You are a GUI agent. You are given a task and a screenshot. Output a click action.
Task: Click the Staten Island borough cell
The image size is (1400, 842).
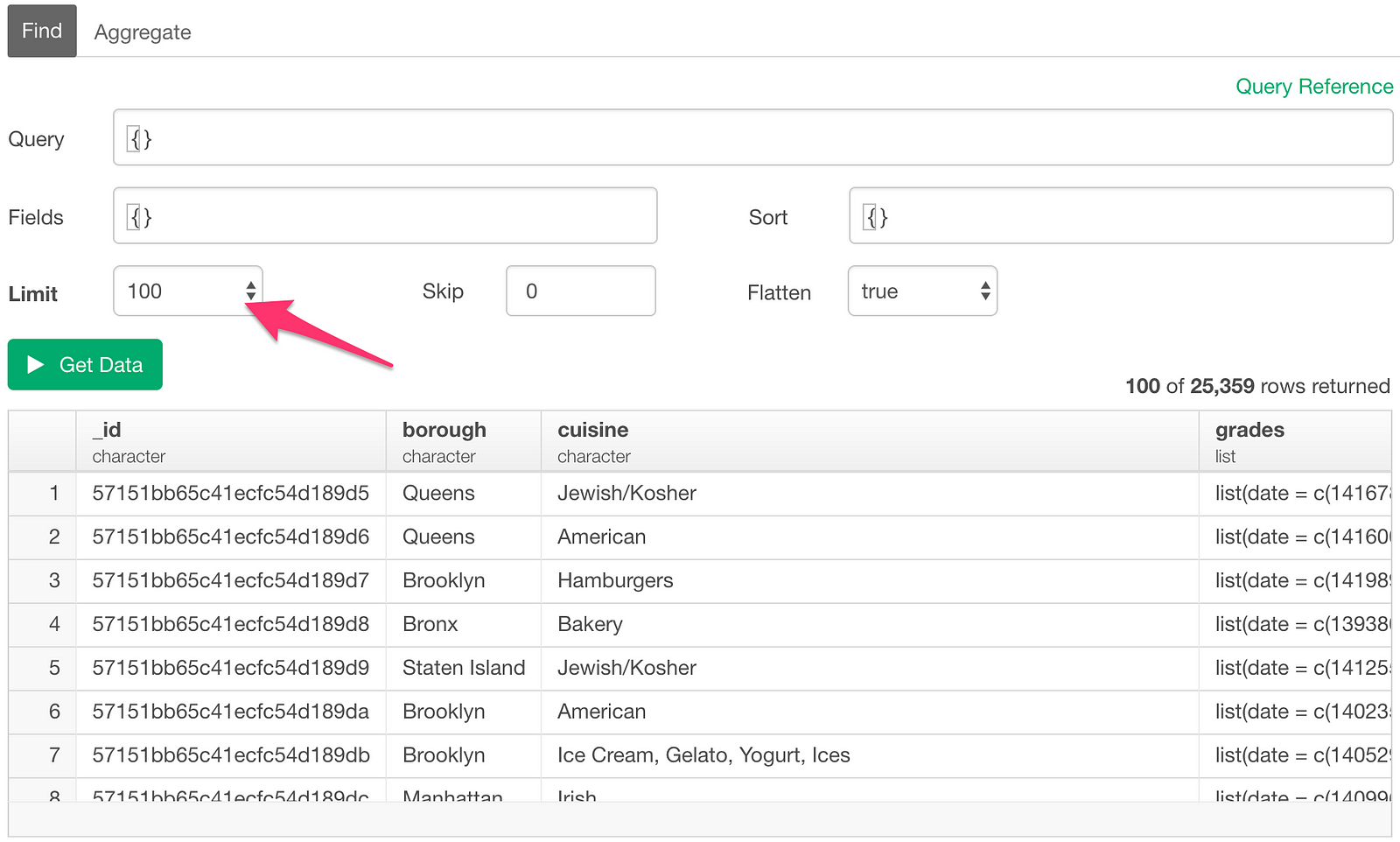pos(463,669)
